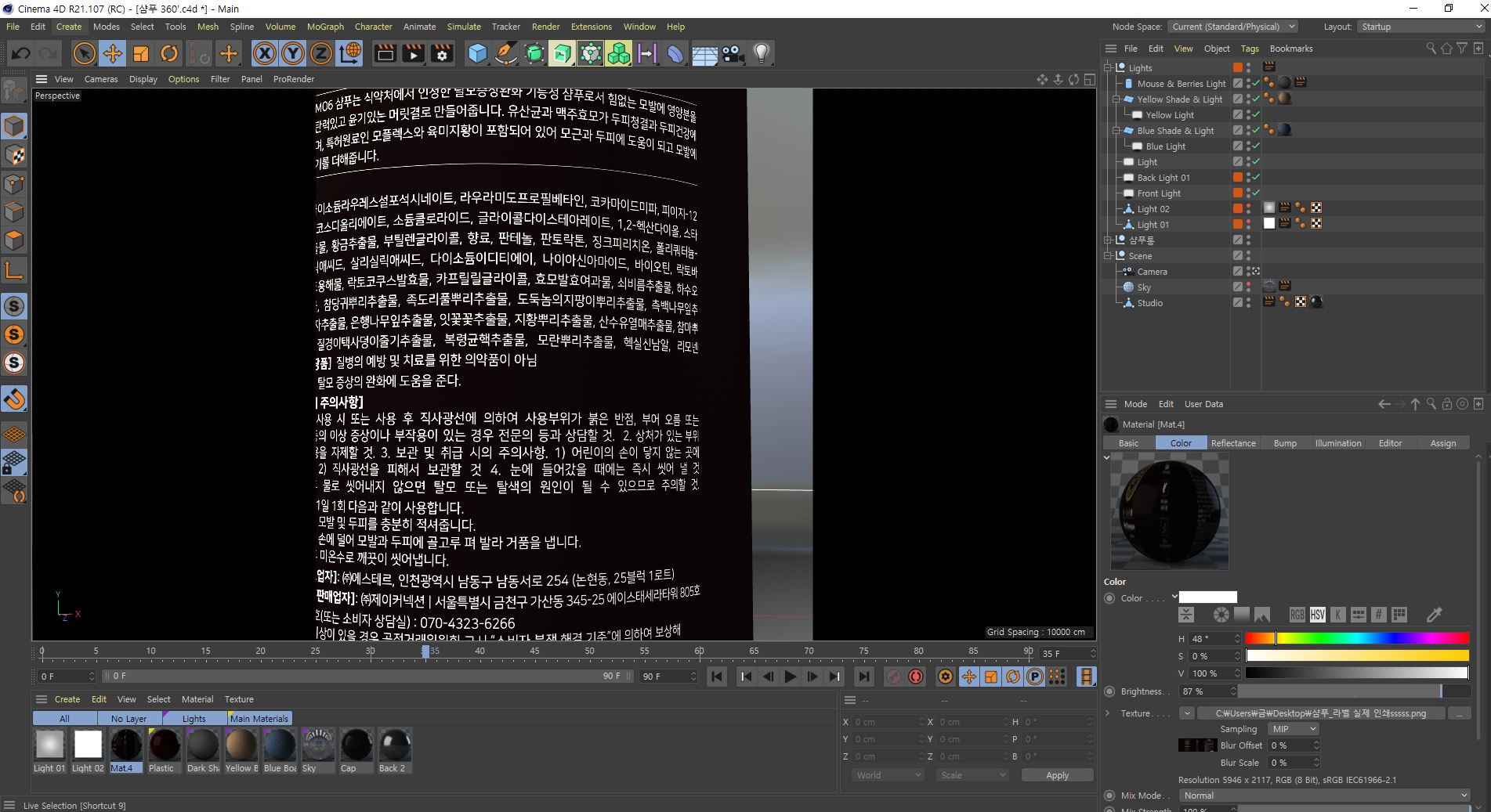Open the Spline Pen tool
1491x812 pixels.
point(506,53)
